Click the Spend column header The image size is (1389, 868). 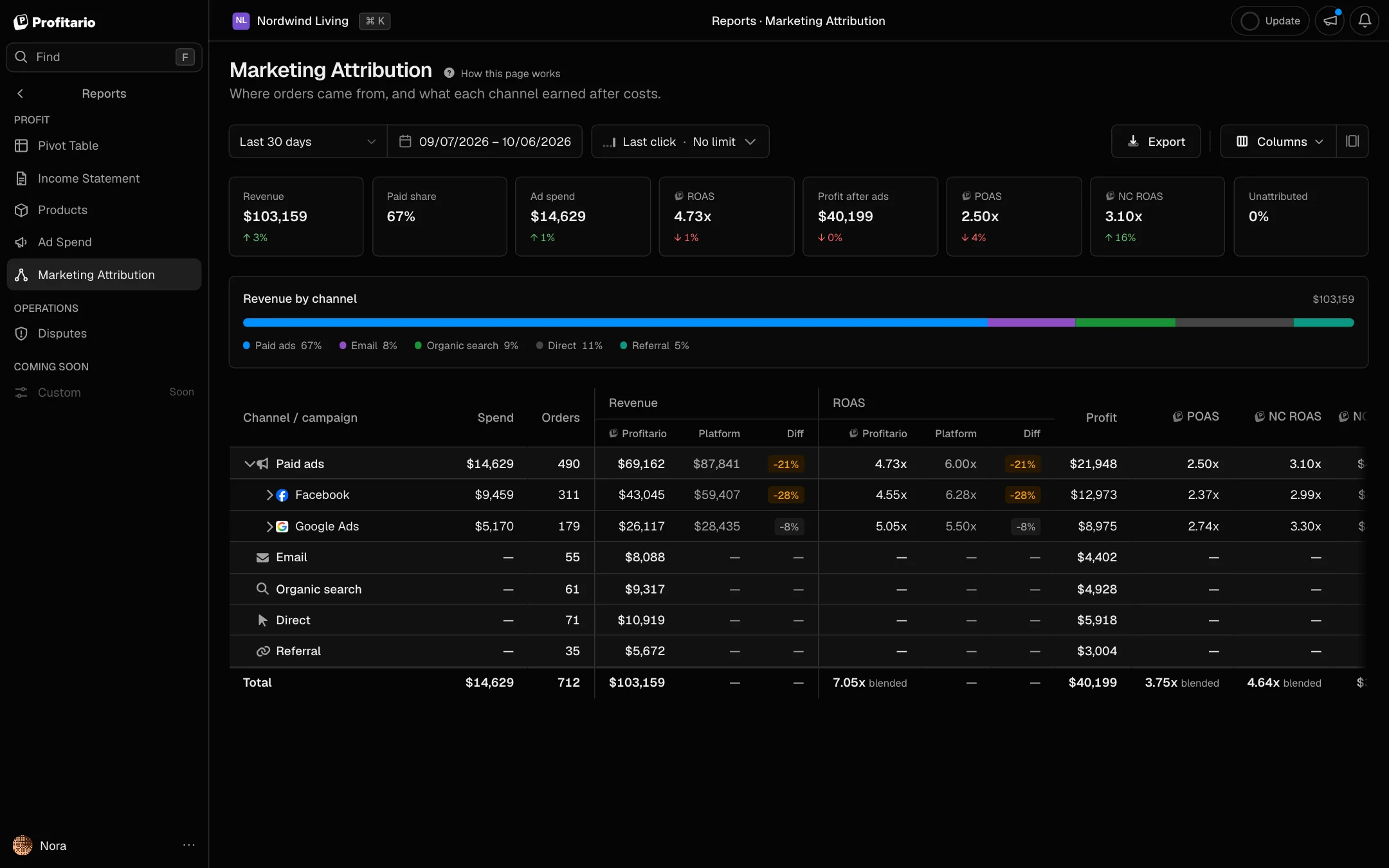pyautogui.click(x=495, y=417)
